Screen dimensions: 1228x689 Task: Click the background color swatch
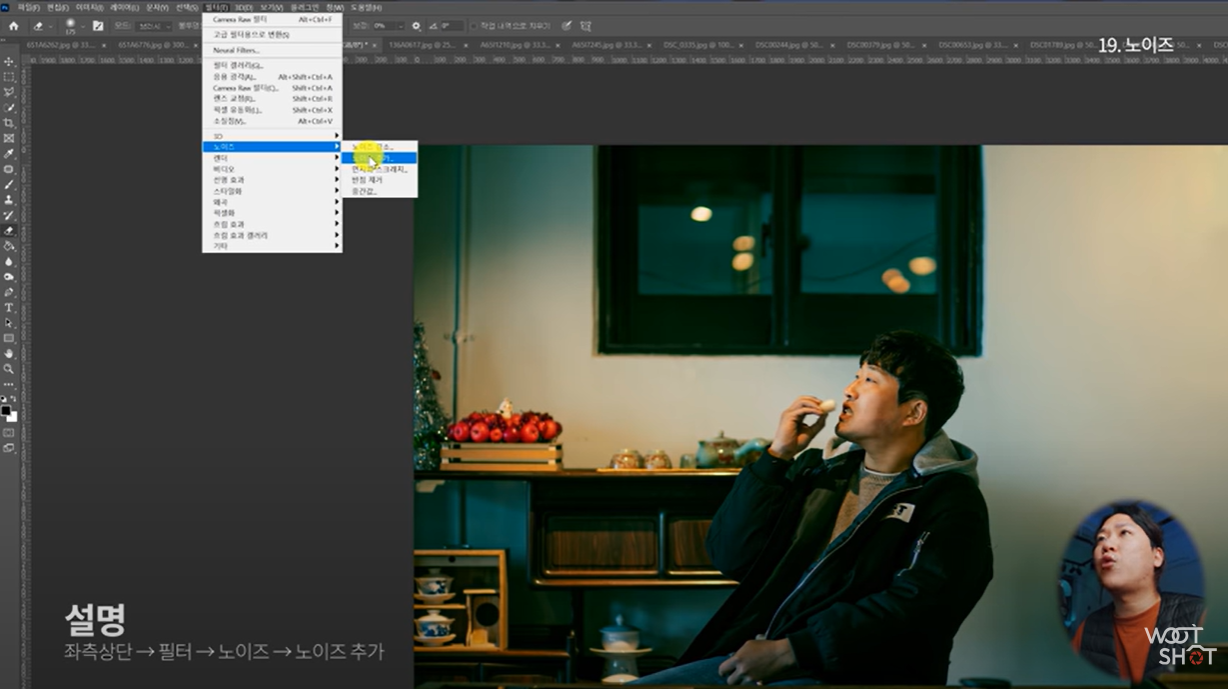[12, 416]
